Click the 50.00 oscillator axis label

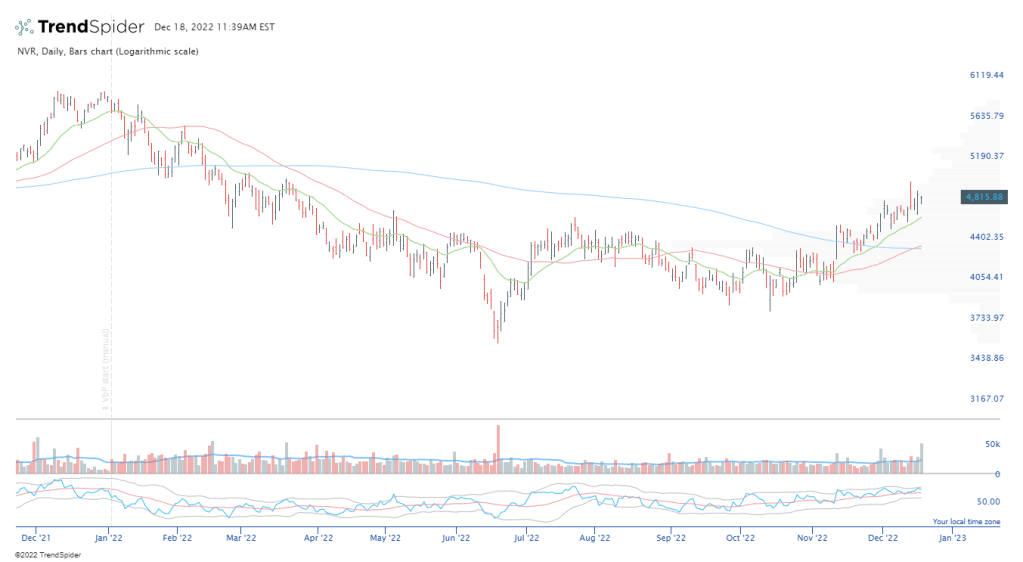coord(988,501)
